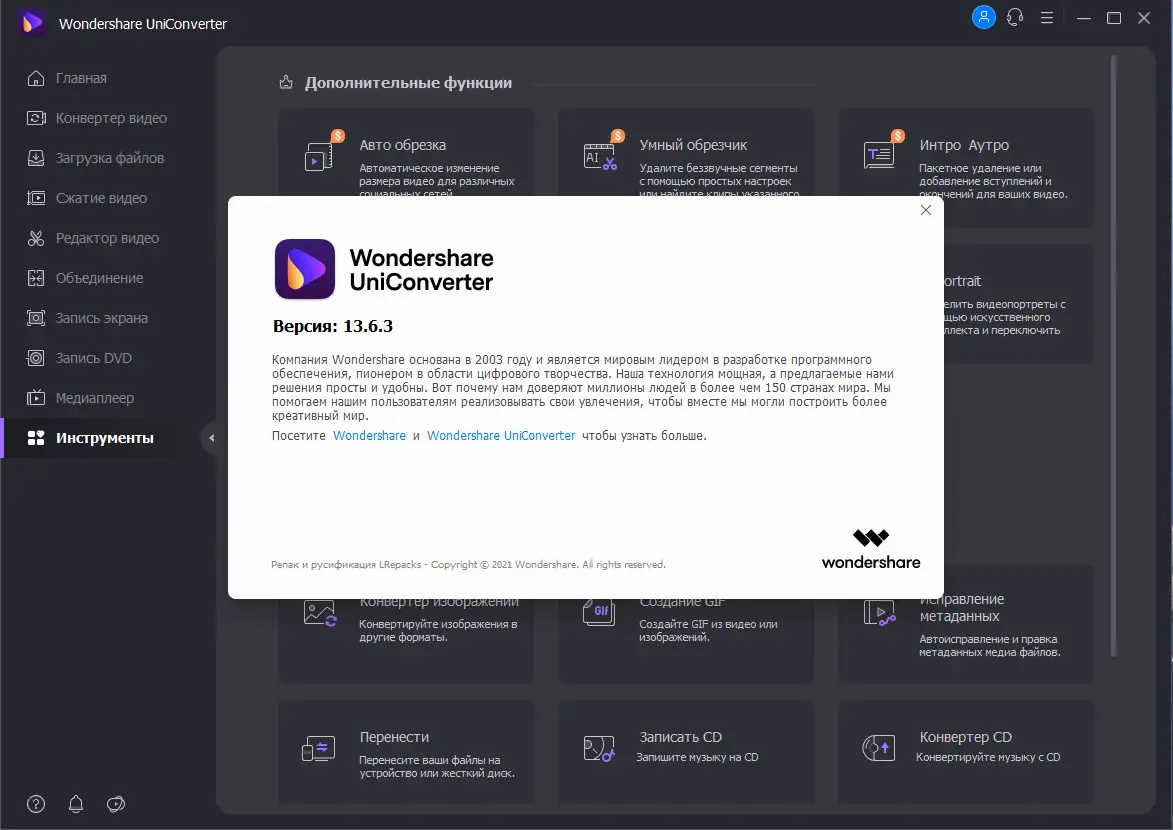Open the Wondershare UniConverter link
The height and width of the screenshot is (830, 1173).
click(x=500, y=435)
